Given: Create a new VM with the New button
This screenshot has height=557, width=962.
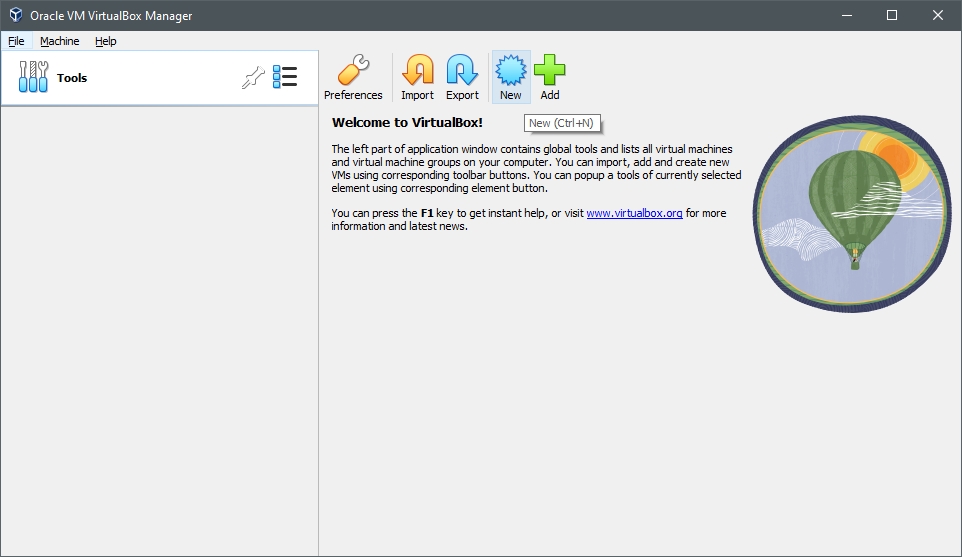Looking at the screenshot, I should (510, 78).
